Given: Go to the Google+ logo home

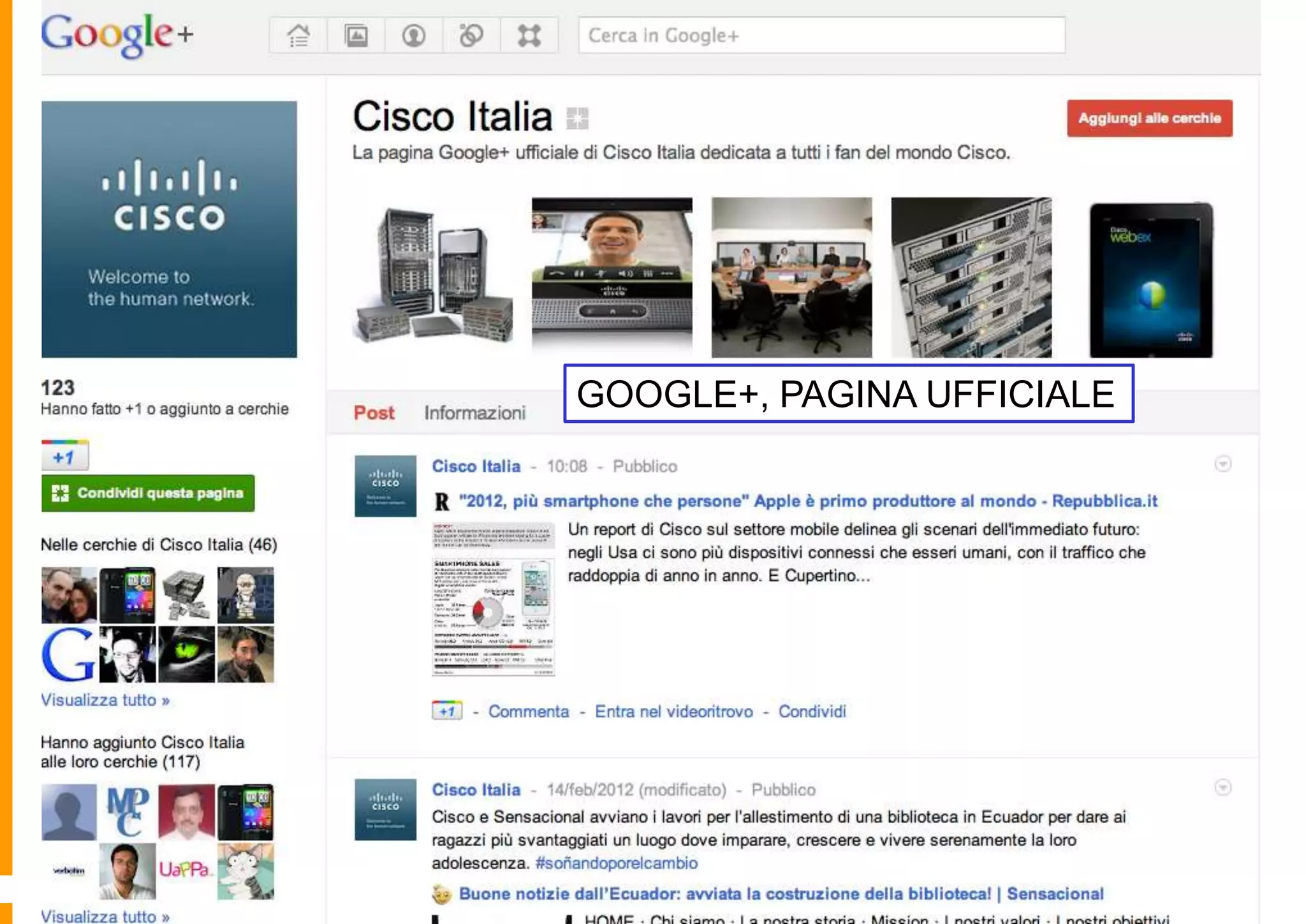Looking at the screenshot, I should (117, 36).
